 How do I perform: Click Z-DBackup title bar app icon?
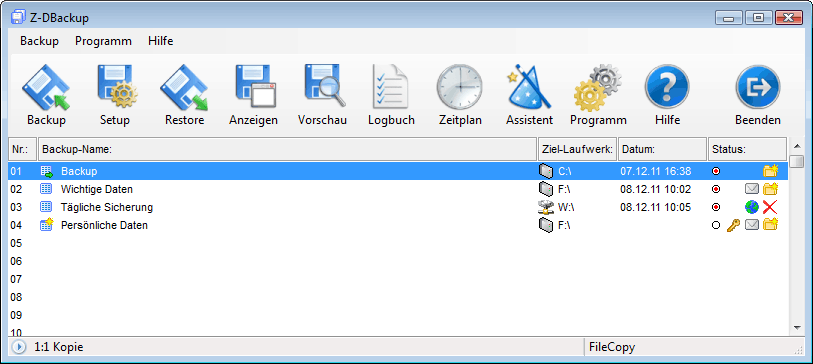coord(19,17)
